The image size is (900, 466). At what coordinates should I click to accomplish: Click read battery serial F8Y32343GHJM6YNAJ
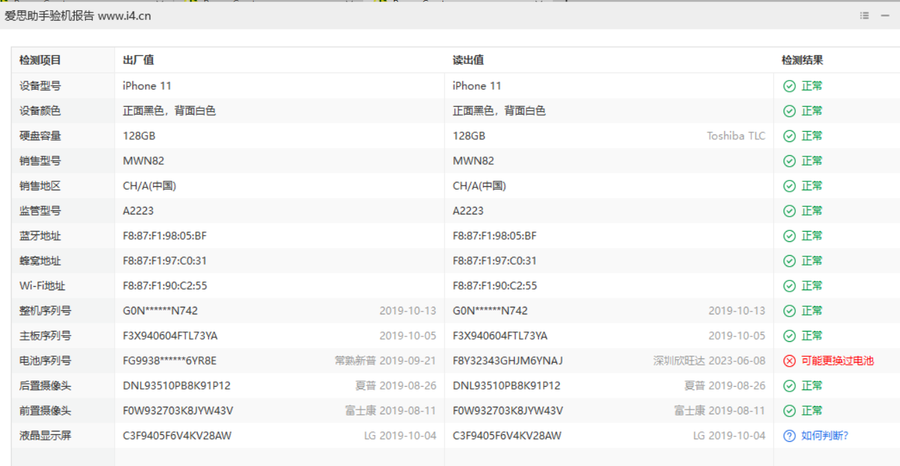[507, 361]
